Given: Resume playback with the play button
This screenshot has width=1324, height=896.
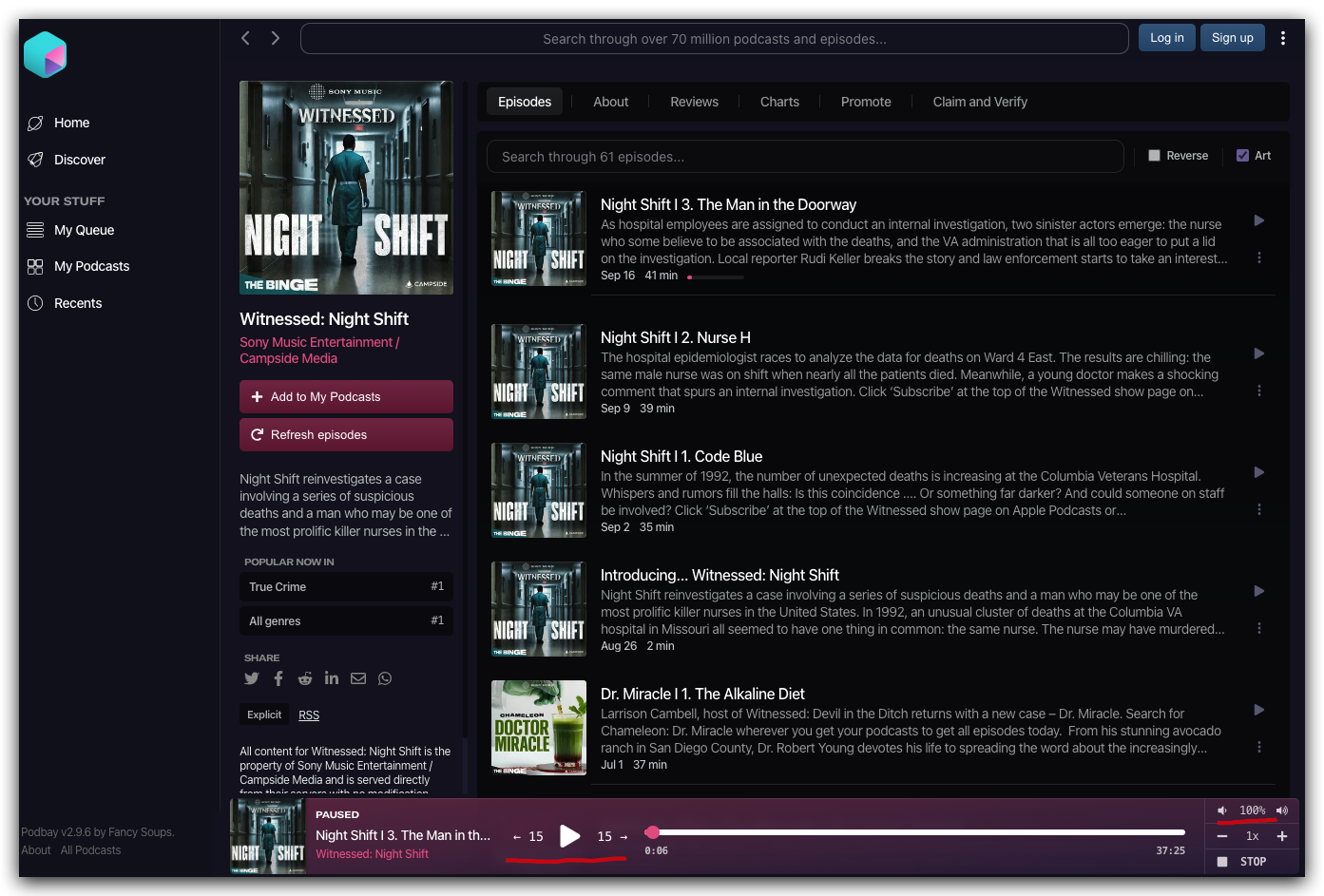Looking at the screenshot, I should click(570, 836).
